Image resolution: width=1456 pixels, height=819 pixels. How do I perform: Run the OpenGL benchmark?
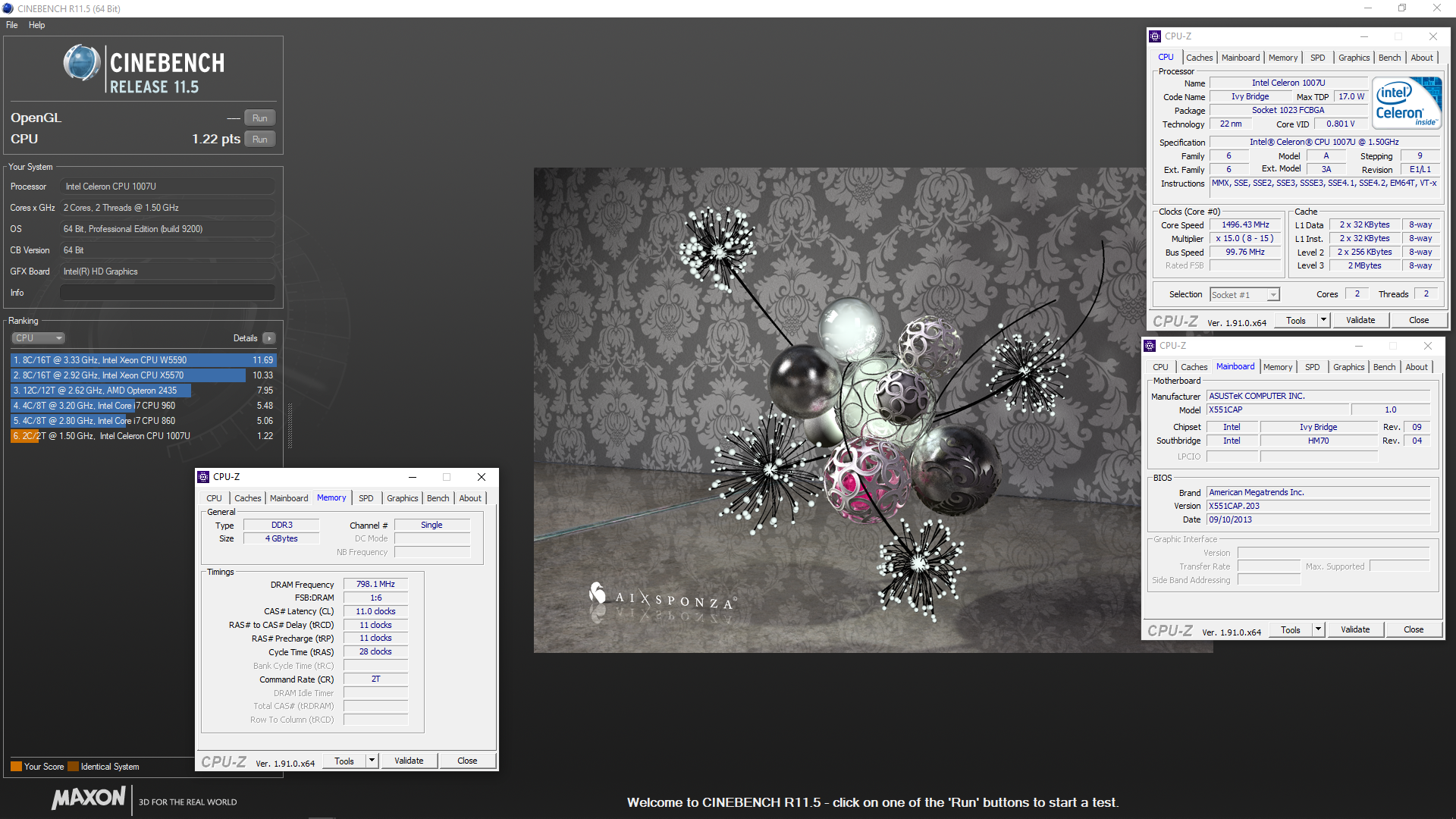point(260,118)
